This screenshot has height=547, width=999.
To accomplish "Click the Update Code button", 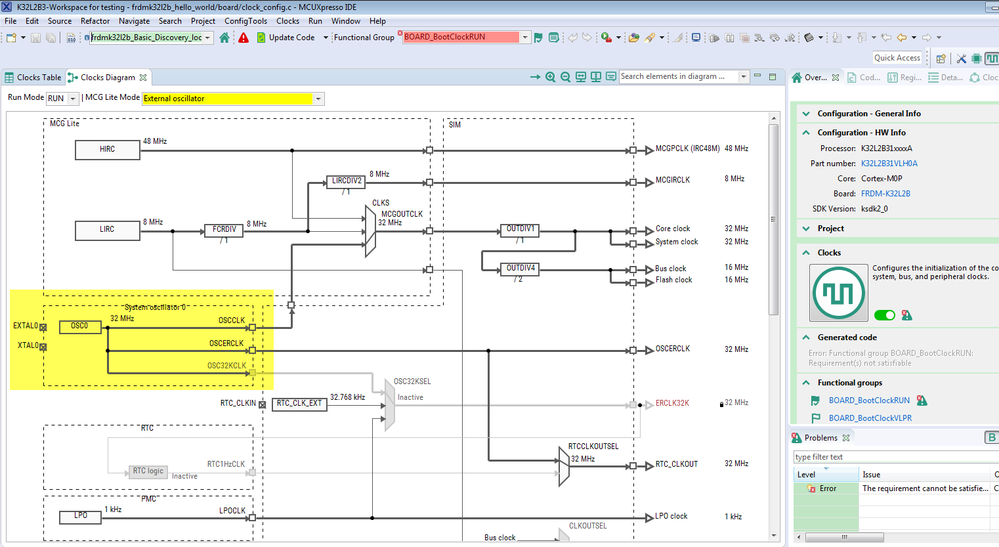I will 285,38.
